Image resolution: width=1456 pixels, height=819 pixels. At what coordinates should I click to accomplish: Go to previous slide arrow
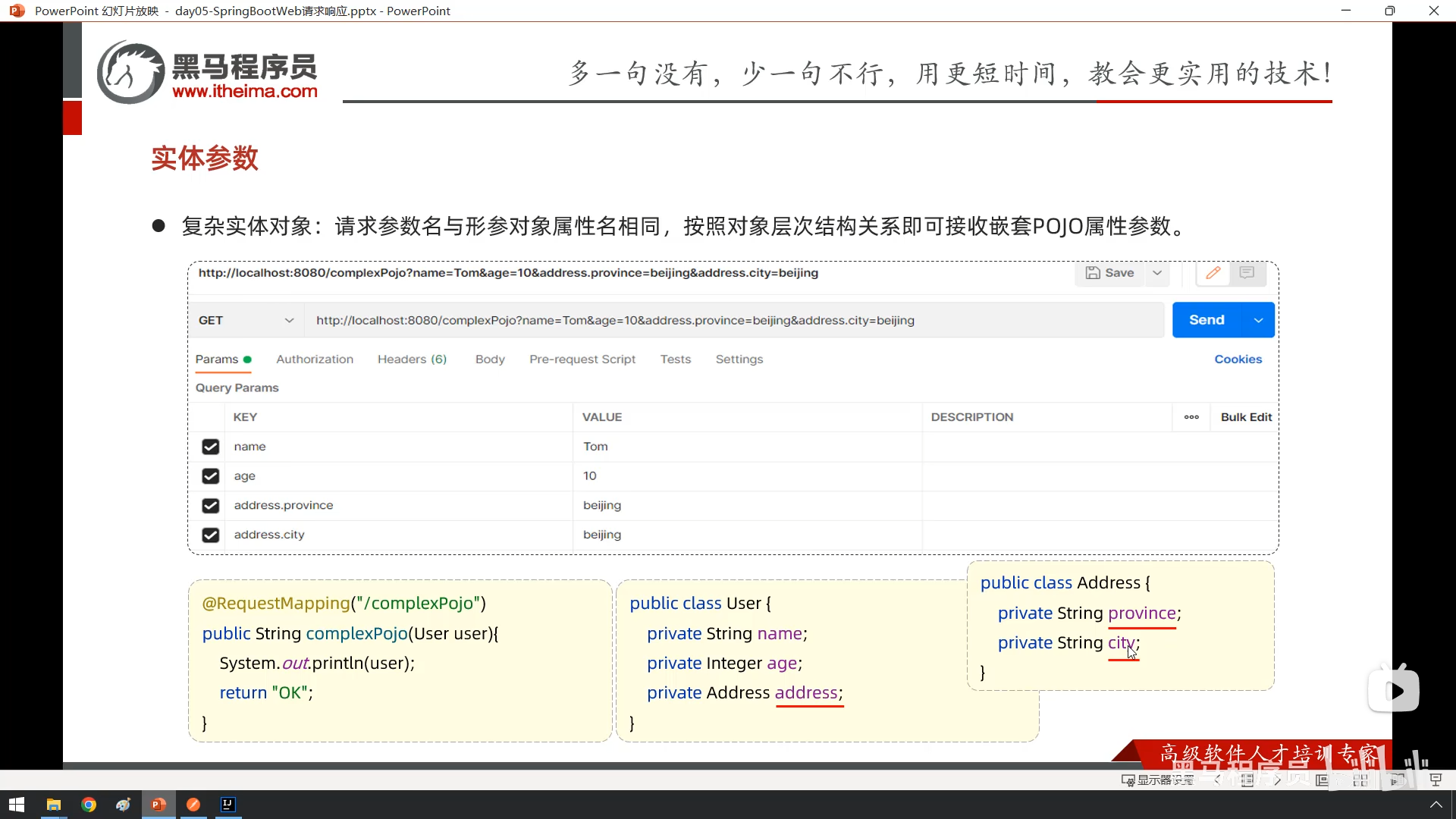[1218, 780]
